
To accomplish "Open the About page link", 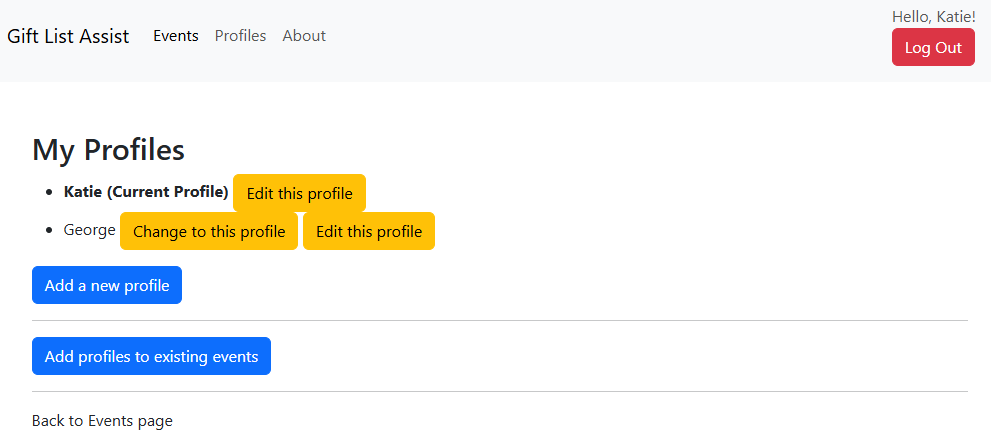I will 304,36.
